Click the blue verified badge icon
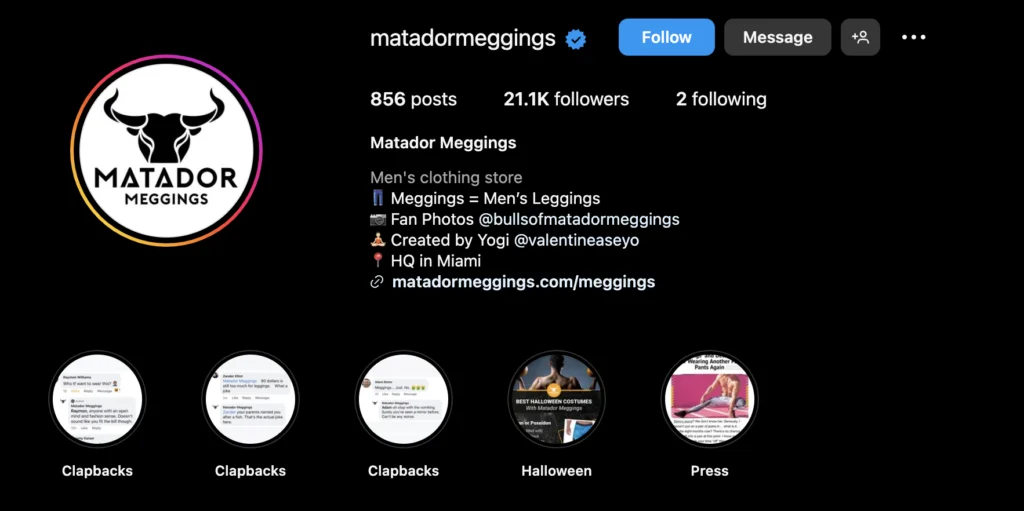Viewport: 1024px width, 511px height. click(x=575, y=39)
